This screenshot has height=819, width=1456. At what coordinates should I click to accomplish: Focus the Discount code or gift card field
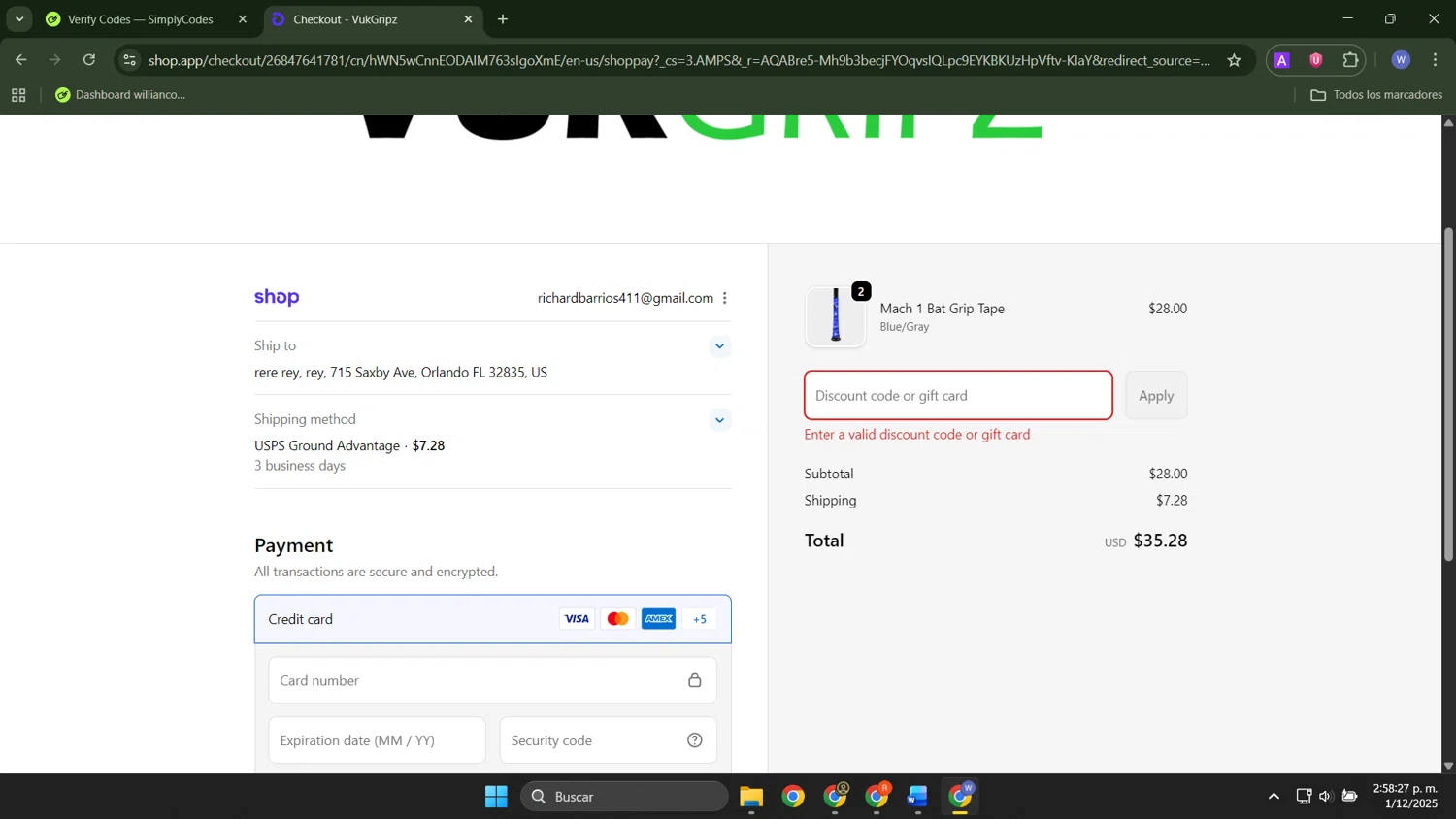click(958, 395)
